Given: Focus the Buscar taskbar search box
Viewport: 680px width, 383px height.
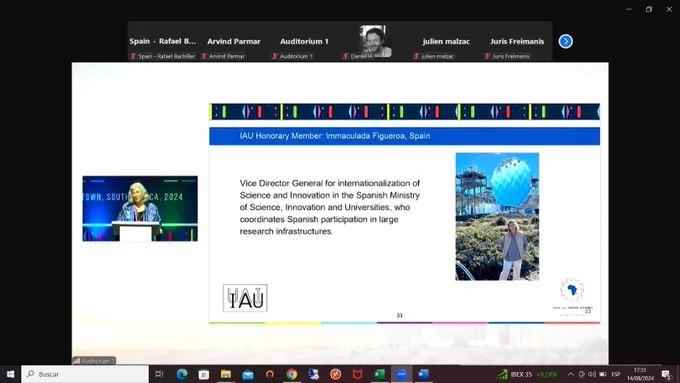Looking at the screenshot, I should pyautogui.click(x=85, y=374).
